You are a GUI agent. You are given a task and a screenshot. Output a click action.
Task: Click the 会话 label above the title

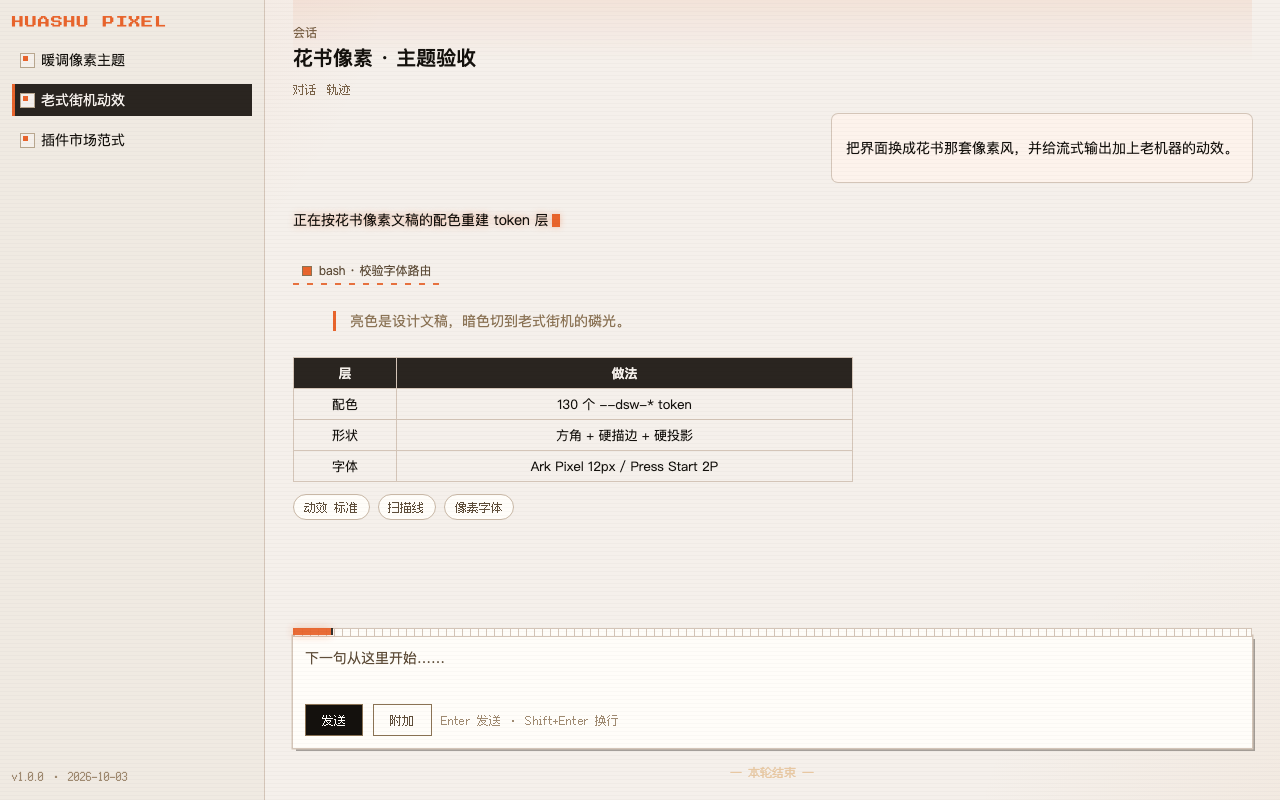point(305,33)
